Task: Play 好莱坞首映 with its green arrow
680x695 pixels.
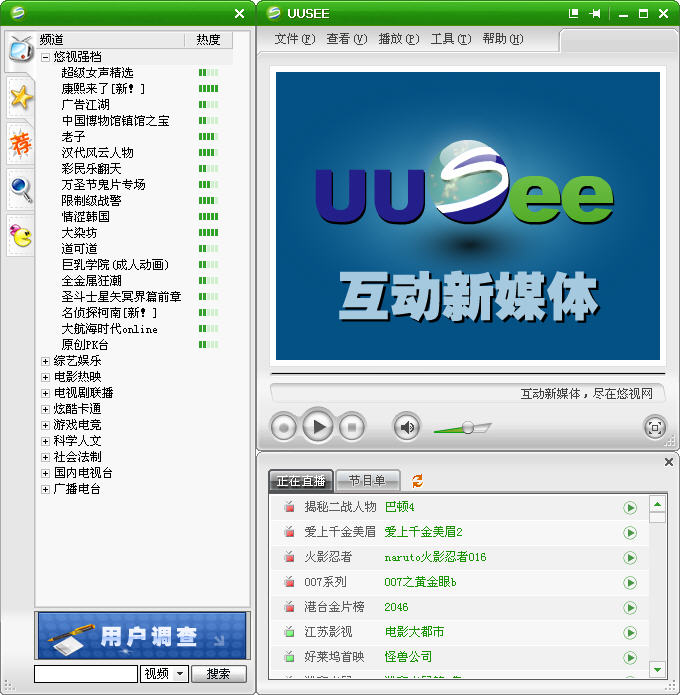Action: (x=630, y=657)
